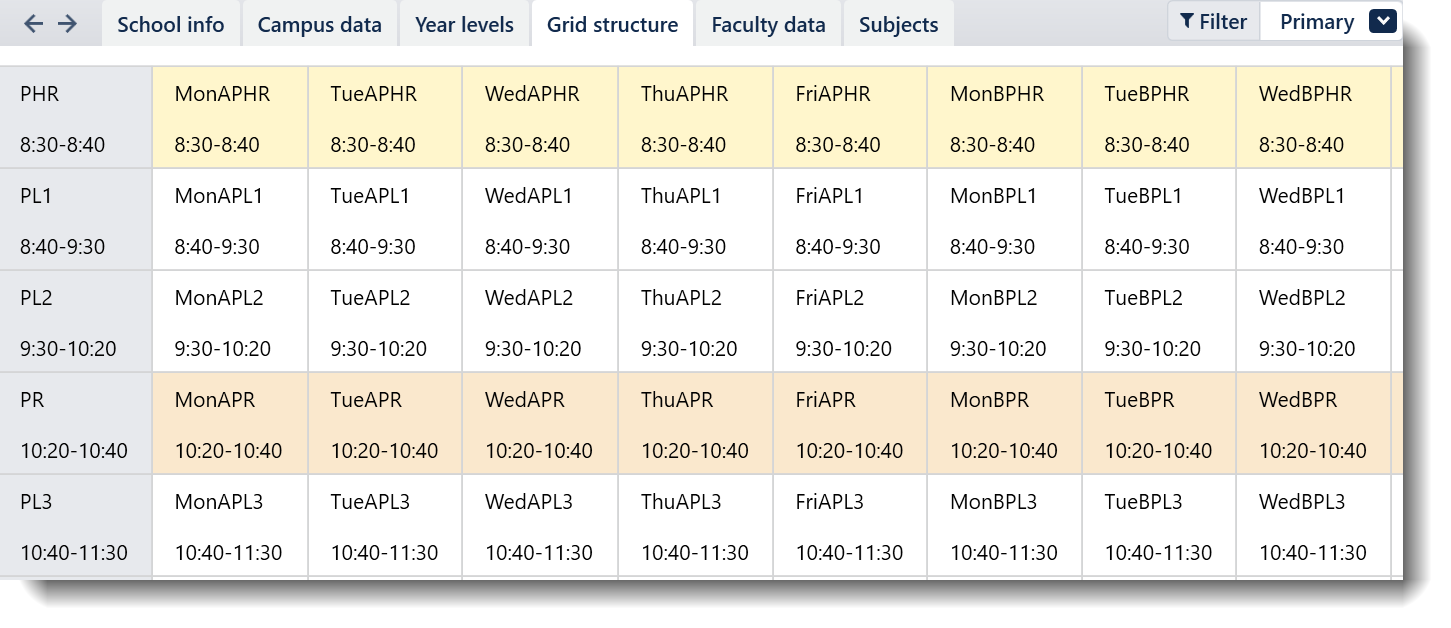Image resolution: width=1451 pixels, height=628 pixels.
Task: Open the Subjects tab
Action: point(898,25)
